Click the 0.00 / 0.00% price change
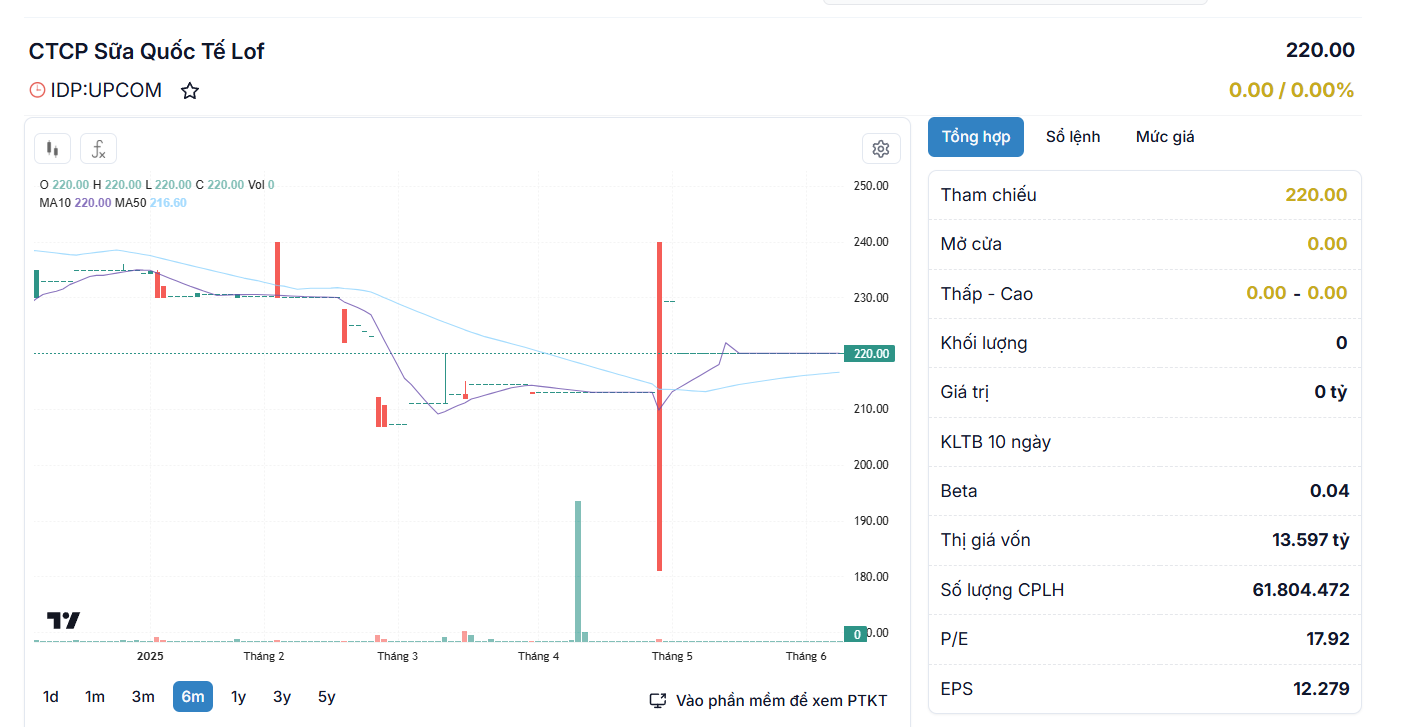The width and height of the screenshot is (1422, 727). click(1291, 90)
